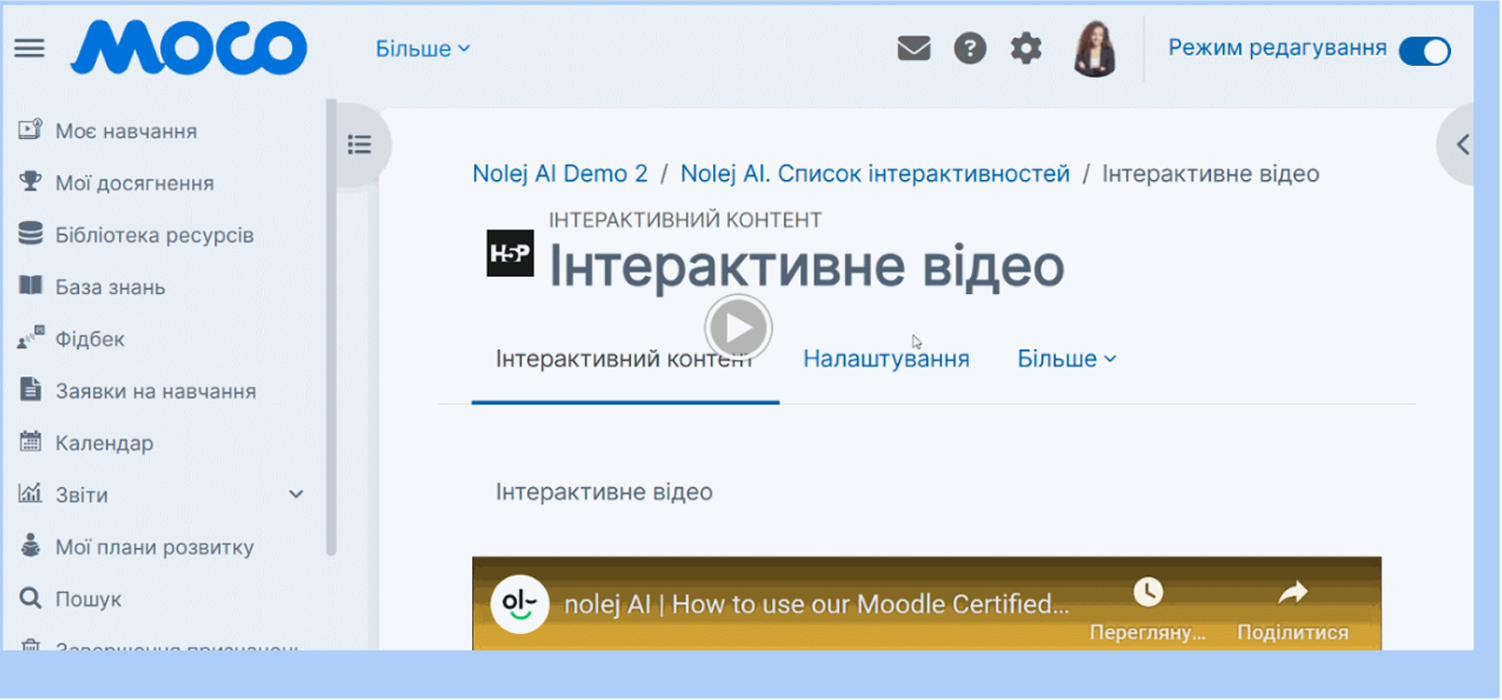Expand the collapsed right side drawer

coord(1461,145)
